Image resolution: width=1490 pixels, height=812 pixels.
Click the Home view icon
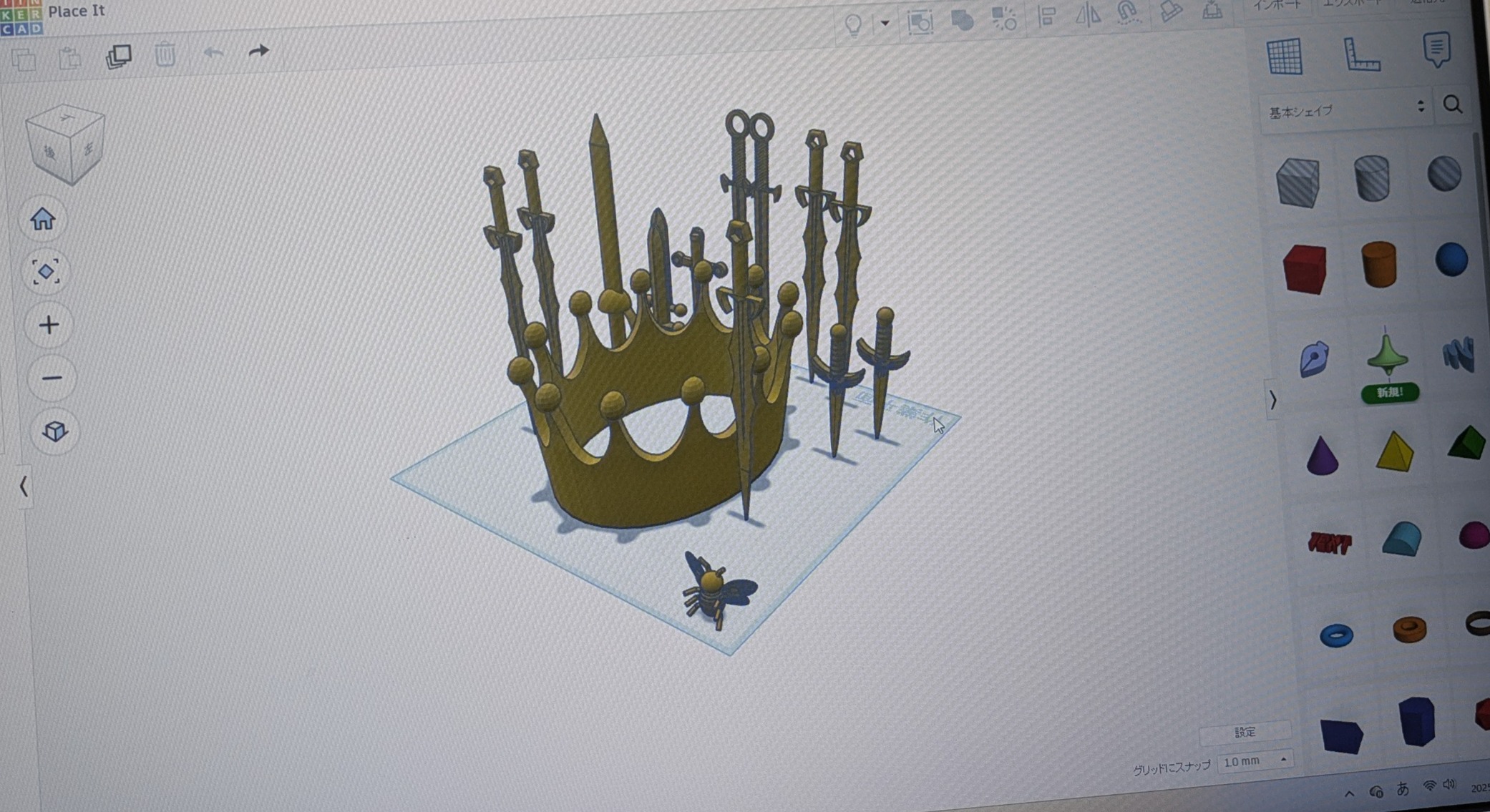43,219
